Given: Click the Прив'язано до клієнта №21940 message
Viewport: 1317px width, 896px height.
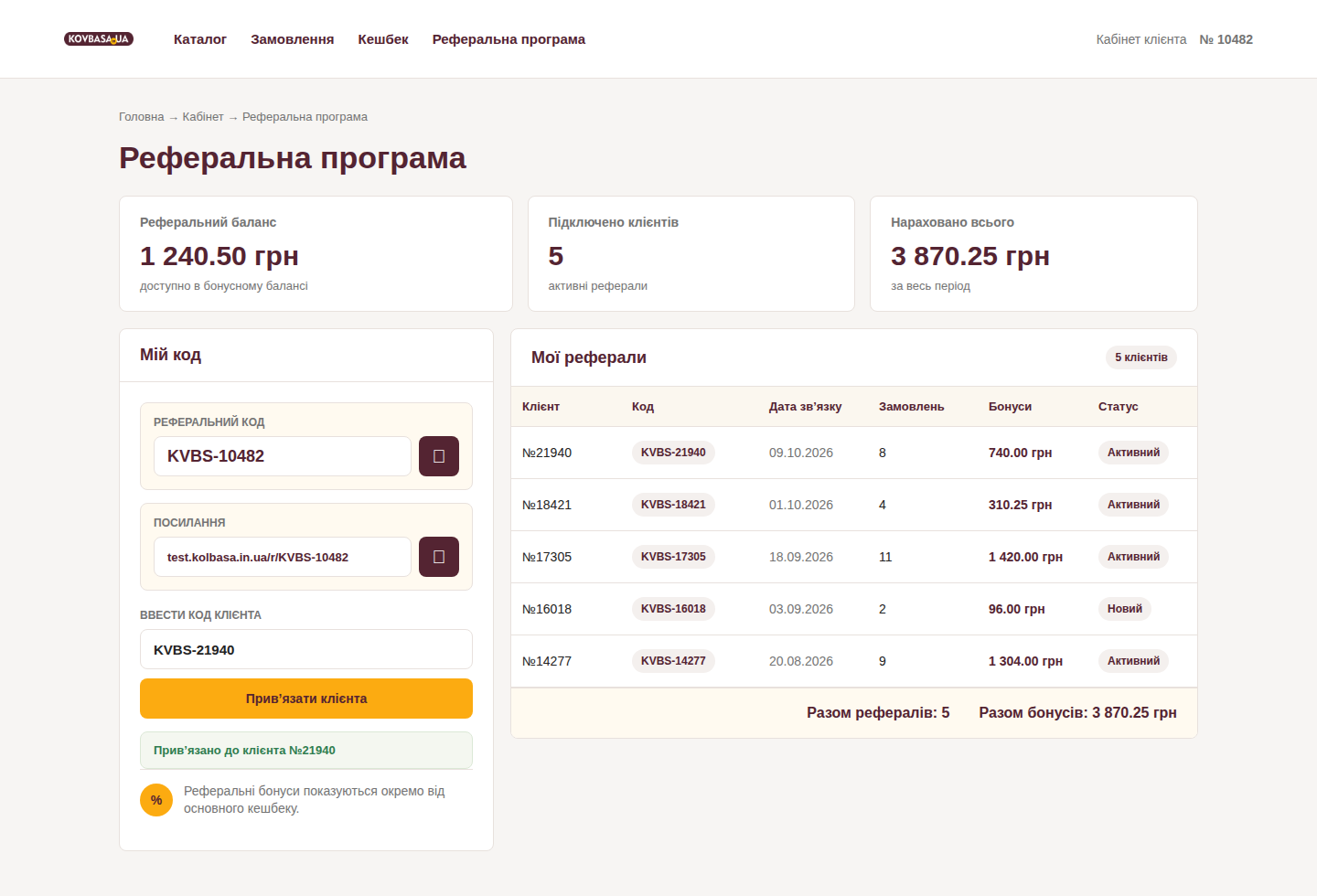Looking at the screenshot, I should (306, 750).
